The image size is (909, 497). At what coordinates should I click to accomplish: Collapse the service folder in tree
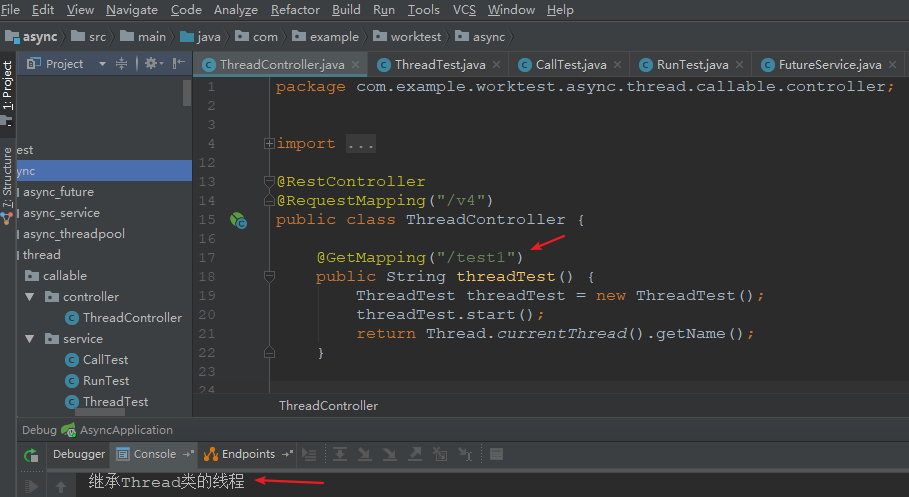click(x=30, y=339)
